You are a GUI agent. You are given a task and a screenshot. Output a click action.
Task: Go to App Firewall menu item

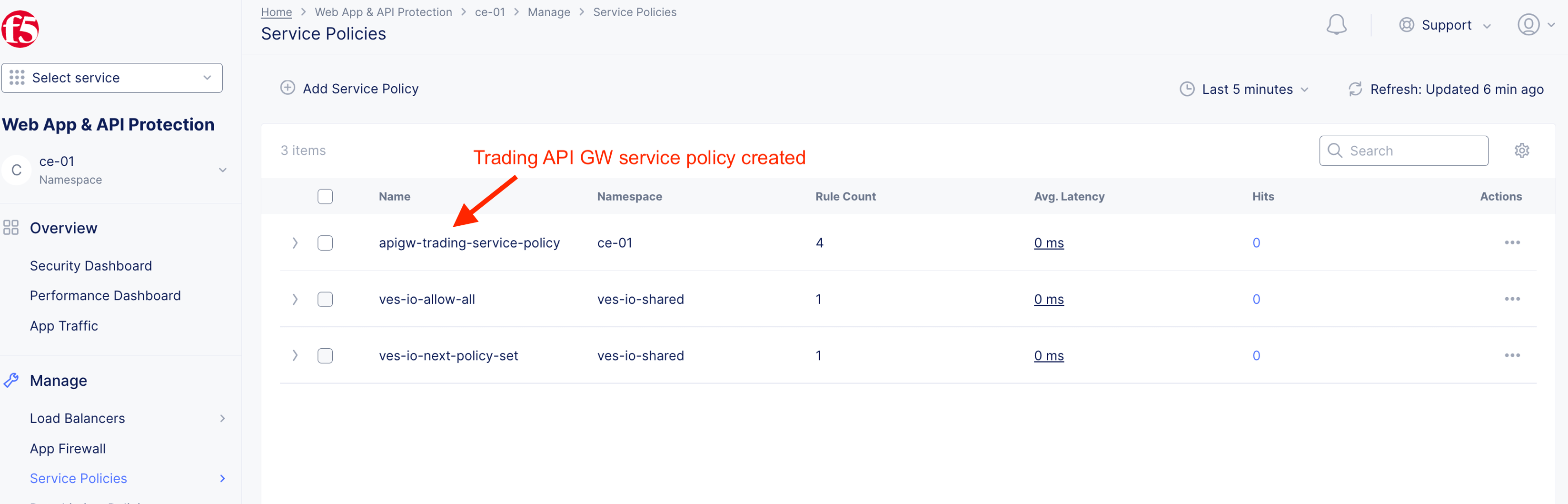pyautogui.click(x=68, y=449)
